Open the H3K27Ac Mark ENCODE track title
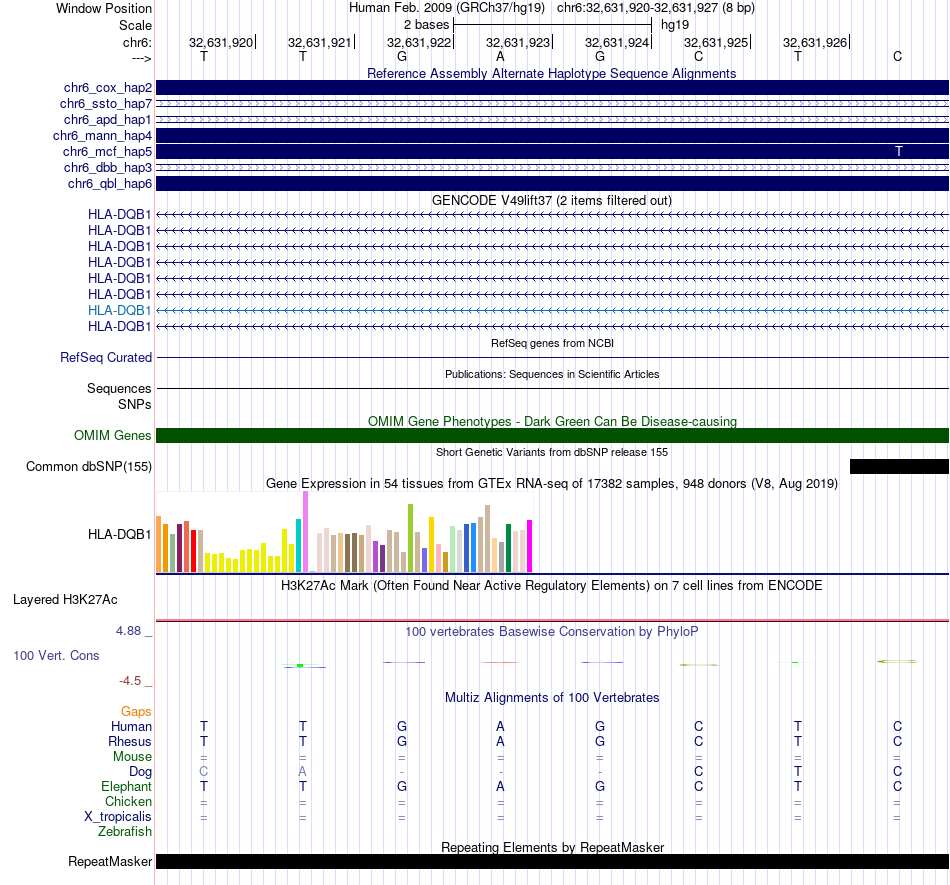The image size is (950, 885). coord(552,586)
